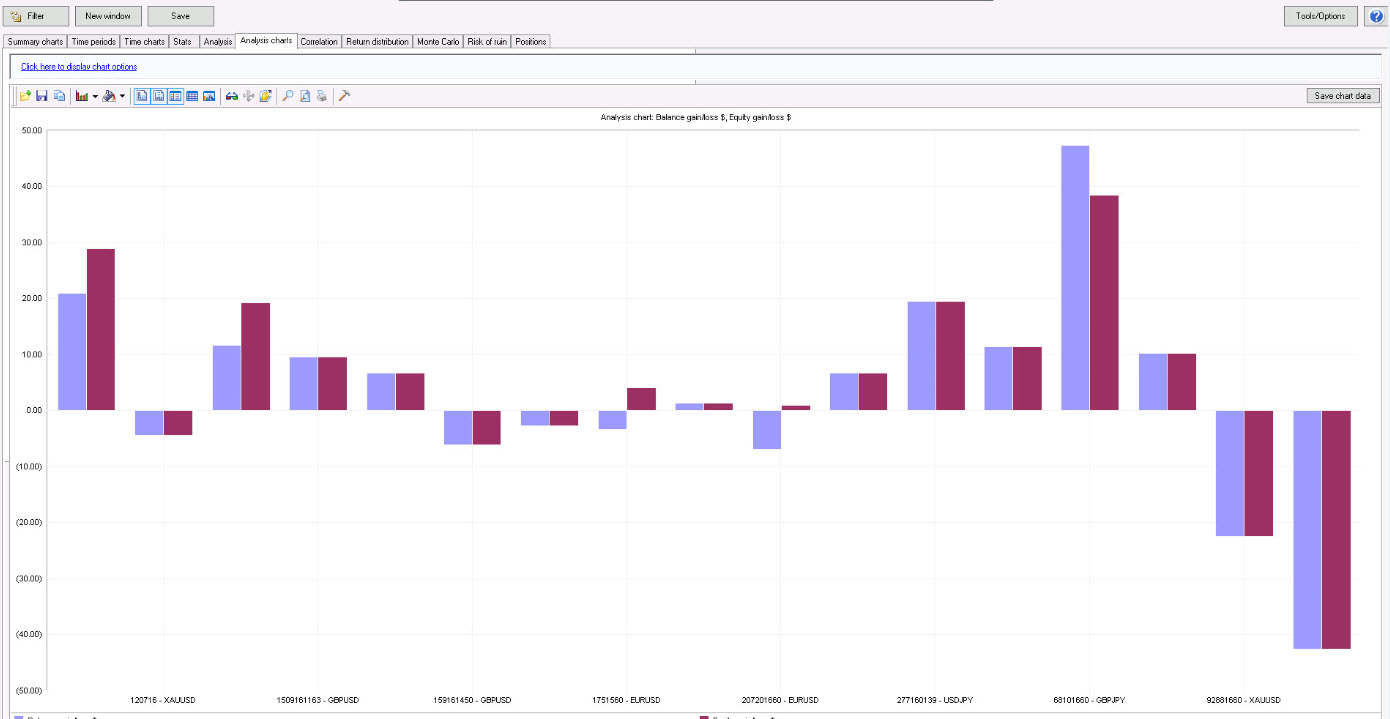Click the chart picture view icon
This screenshot has height=719, width=1390.
point(209,96)
